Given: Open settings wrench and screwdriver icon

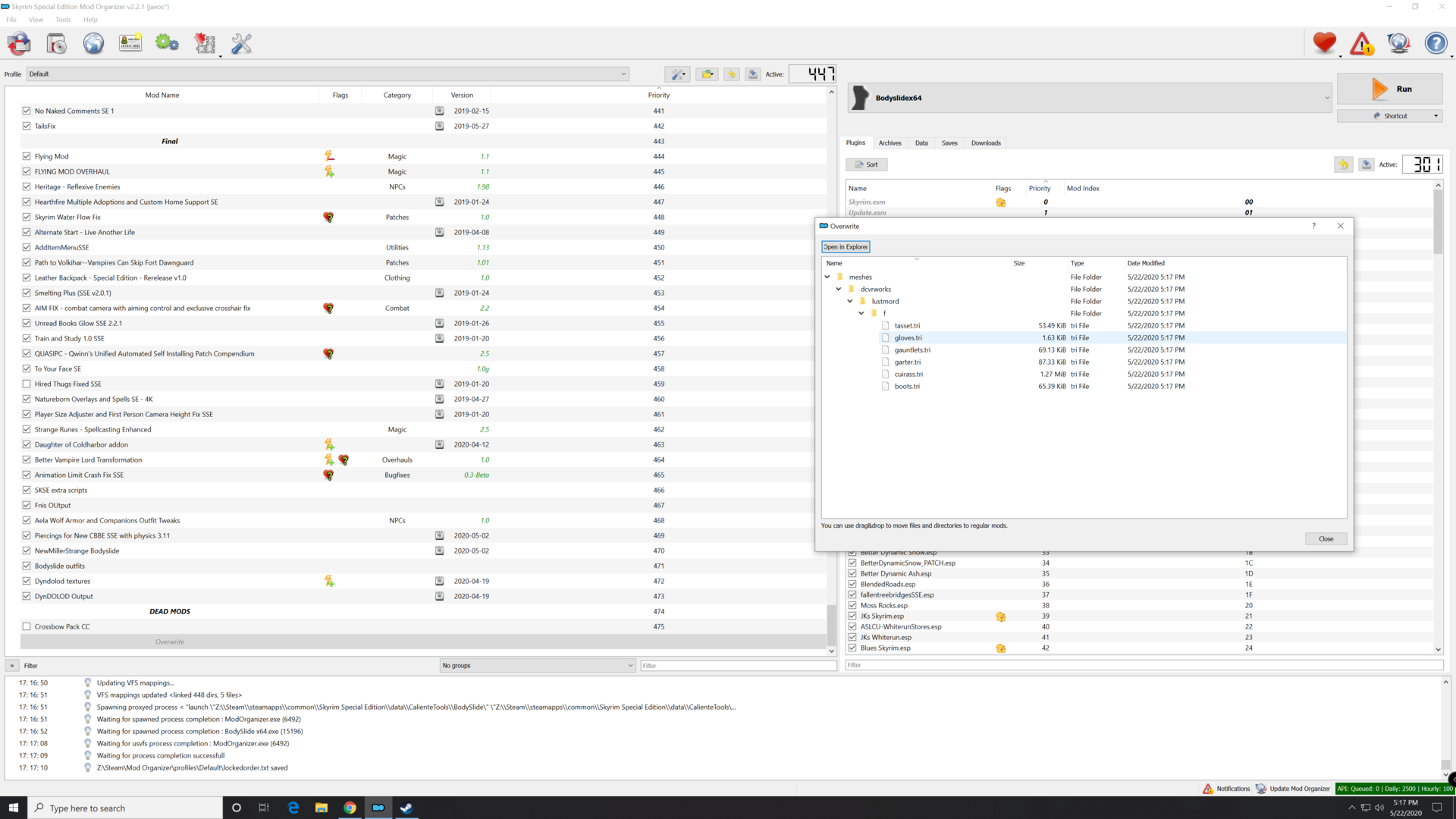Looking at the screenshot, I should pyautogui.click(x=241, y=44).
